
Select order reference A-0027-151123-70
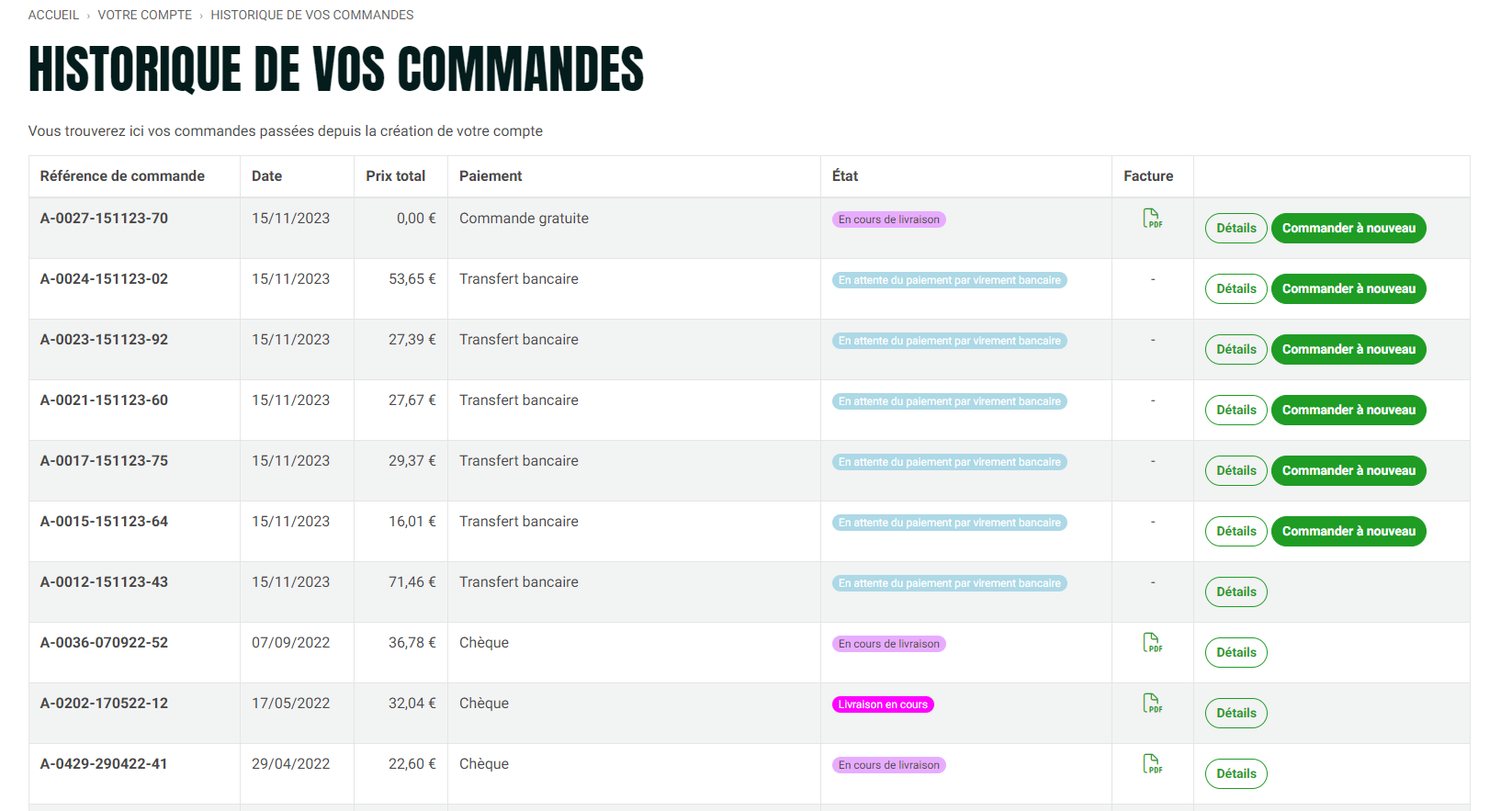pyautogui.click(x=104, y=219)
